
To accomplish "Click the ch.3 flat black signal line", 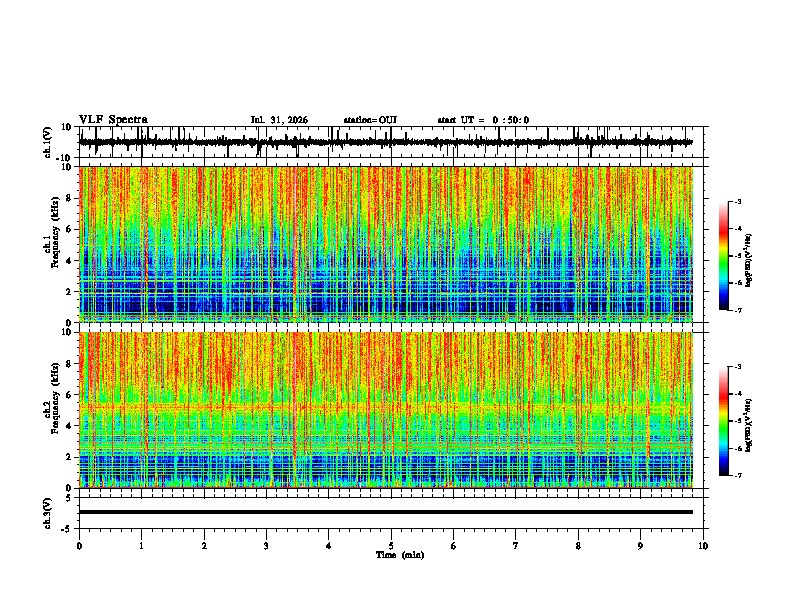I will click(x=385, y=512).
